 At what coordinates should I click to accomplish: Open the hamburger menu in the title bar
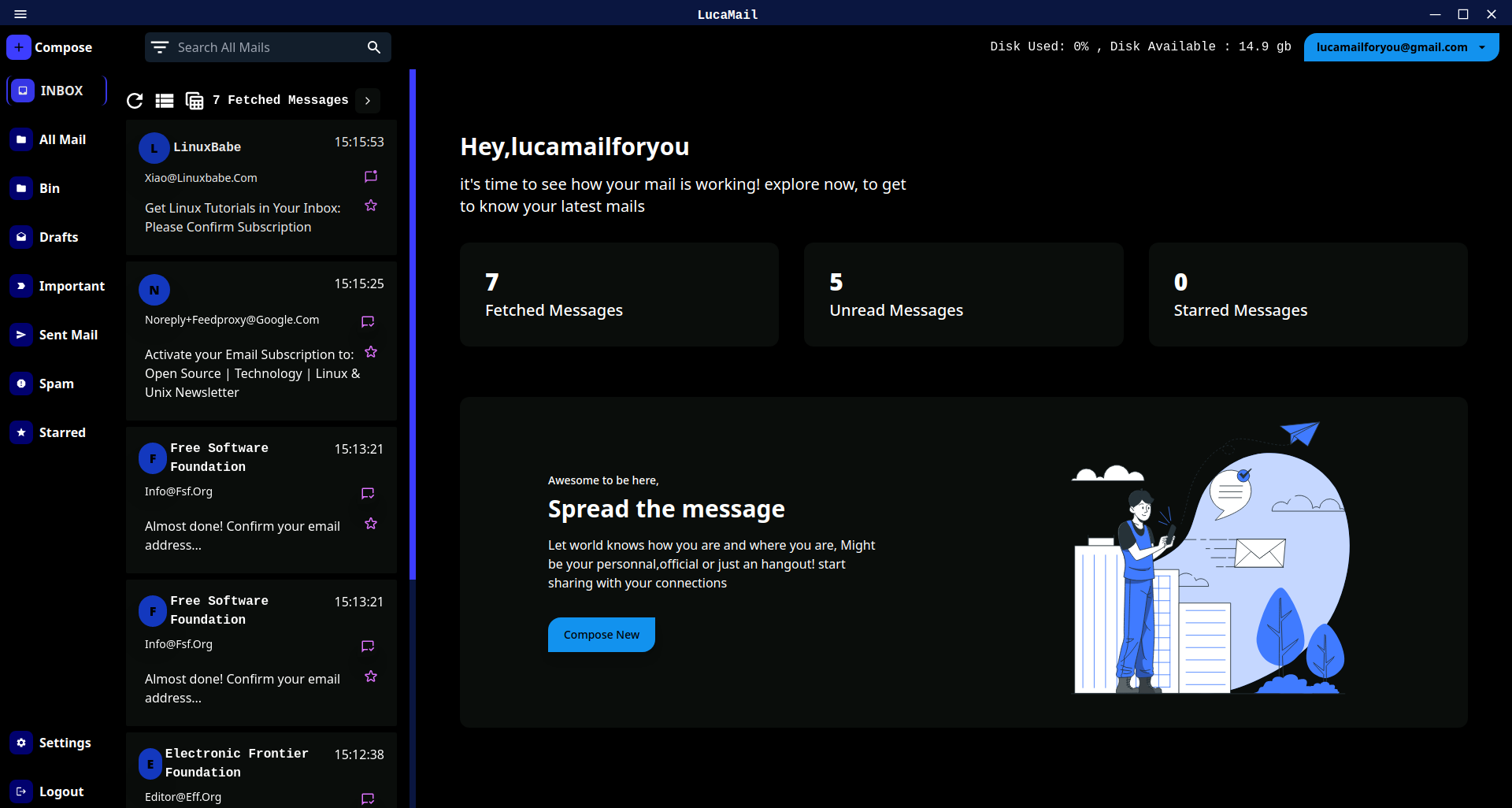20,13
